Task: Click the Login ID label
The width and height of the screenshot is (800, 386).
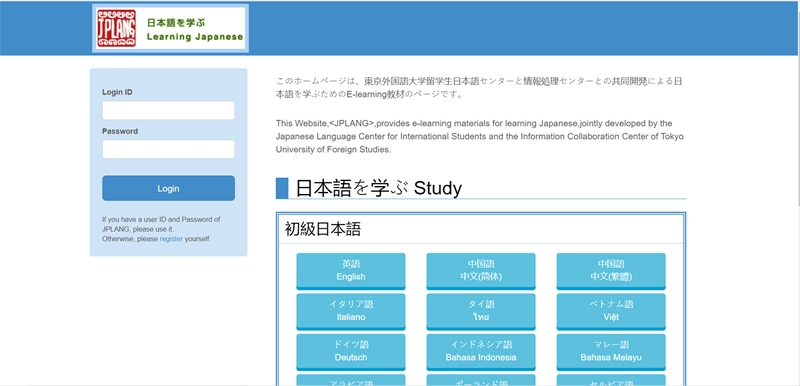Action: [117, 92]
